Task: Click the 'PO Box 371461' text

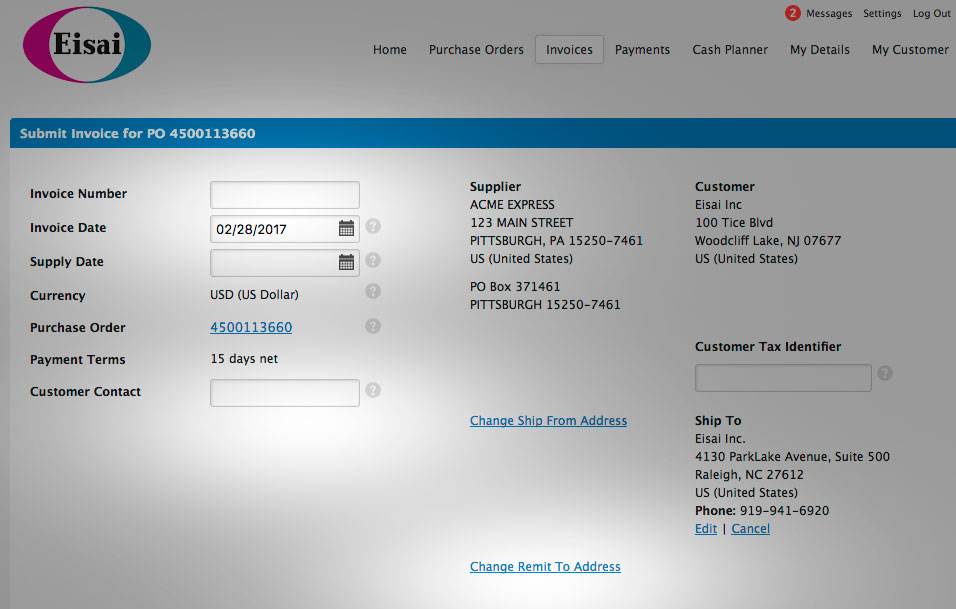Action: click(x=515, y=287)
